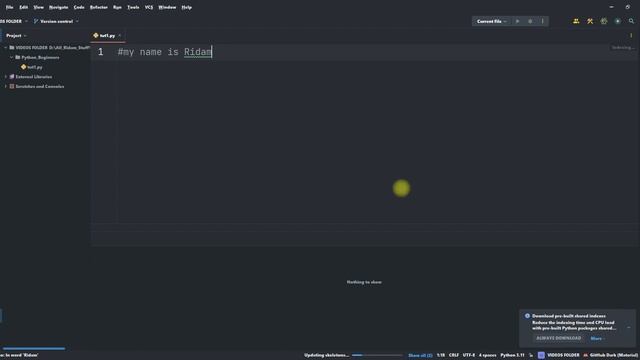This screenshot has width=640, height=360.
Task: Open the Current File run configuration dropdown
Action: [492, 21]
